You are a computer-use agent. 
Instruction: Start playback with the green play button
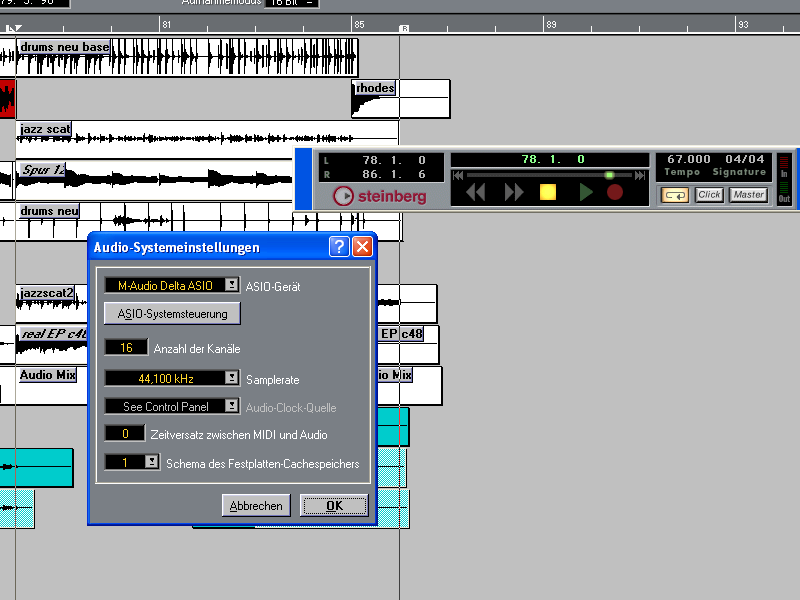point(586,192)
